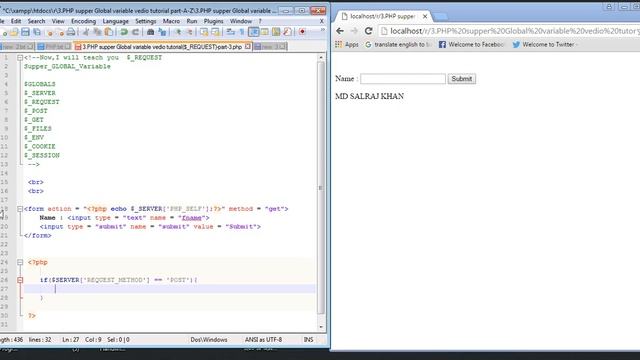Click the Print icon in Notepad++
The image size is (640, 360).
(71, 32)
